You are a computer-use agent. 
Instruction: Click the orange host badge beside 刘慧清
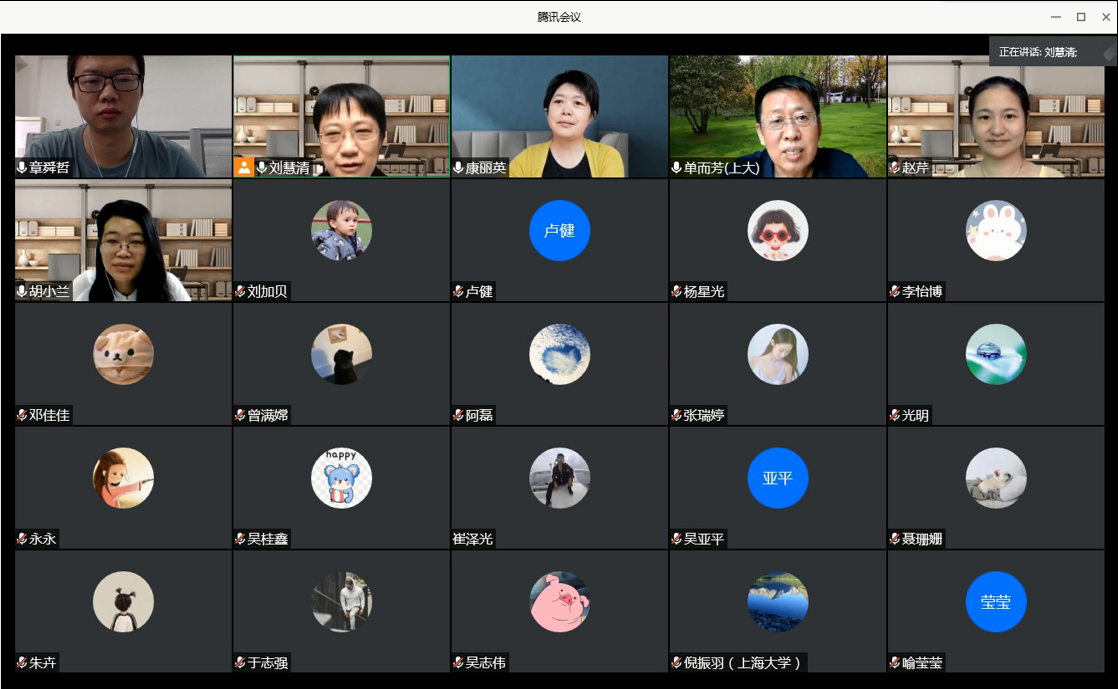244,167
